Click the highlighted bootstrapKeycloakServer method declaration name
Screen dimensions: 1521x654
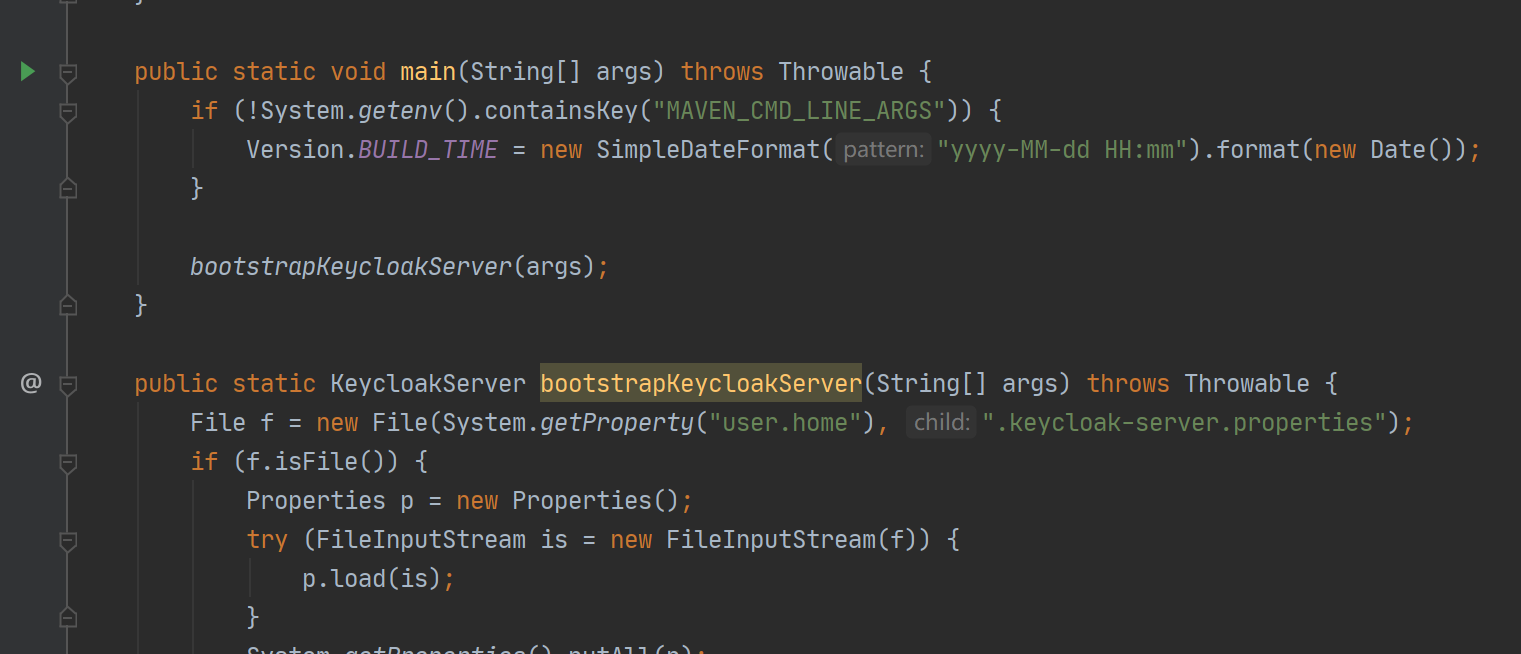click(701, 383)
